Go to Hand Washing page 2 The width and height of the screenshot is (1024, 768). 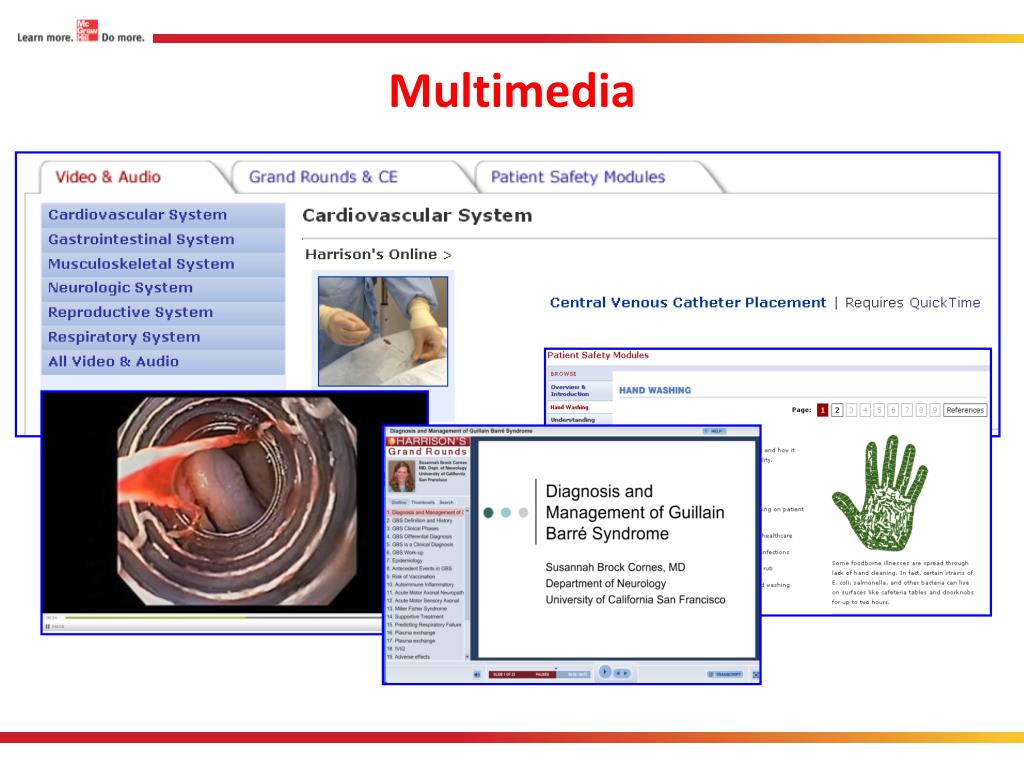pyautogui.click(x=837, y=410)
